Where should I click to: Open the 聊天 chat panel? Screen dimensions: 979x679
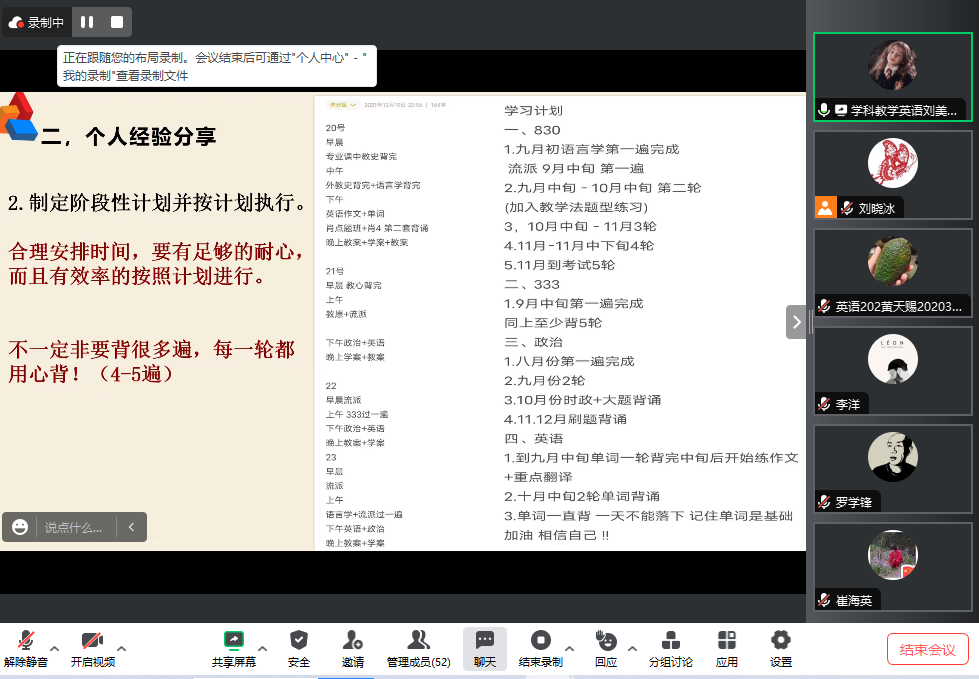(485, 648)
